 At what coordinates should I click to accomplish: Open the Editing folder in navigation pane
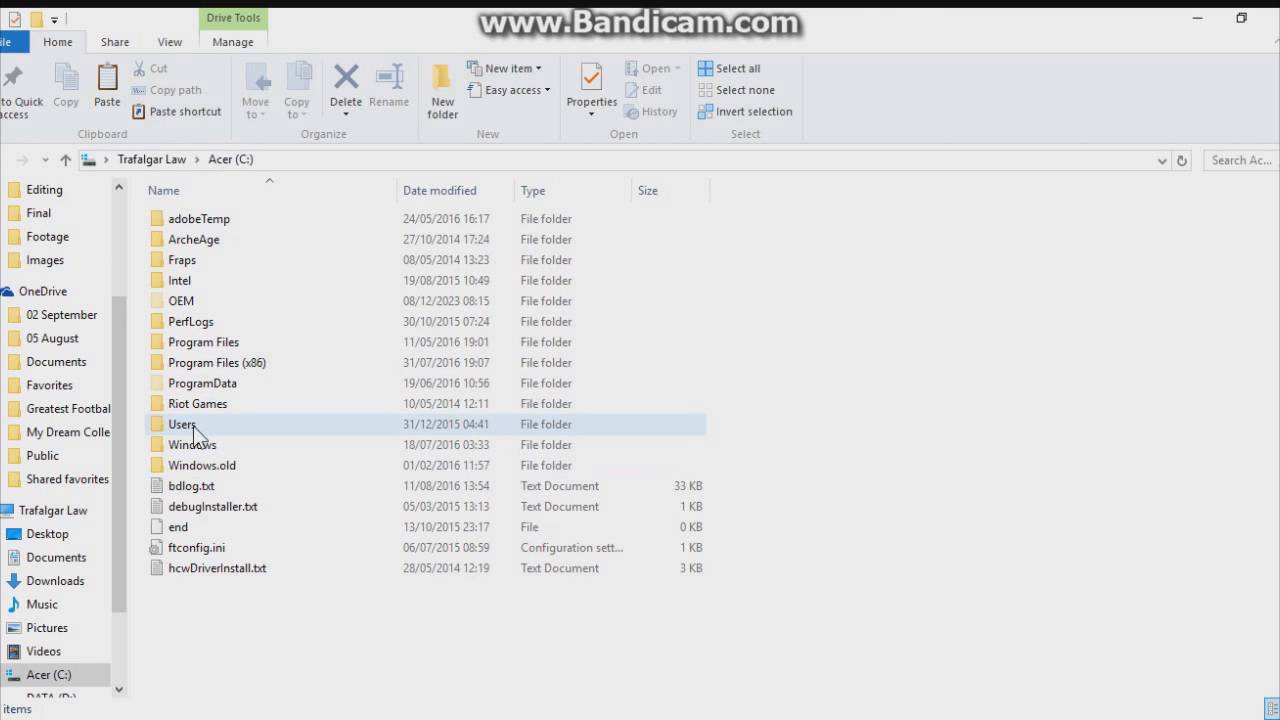click(44, 189)
